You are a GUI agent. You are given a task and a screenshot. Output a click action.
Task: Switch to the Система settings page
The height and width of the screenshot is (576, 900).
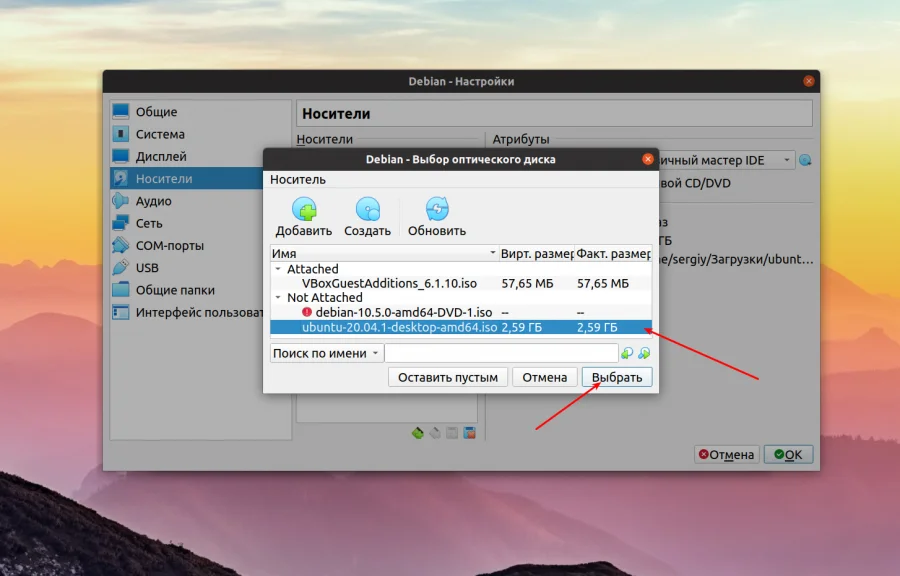pos(158,133)
